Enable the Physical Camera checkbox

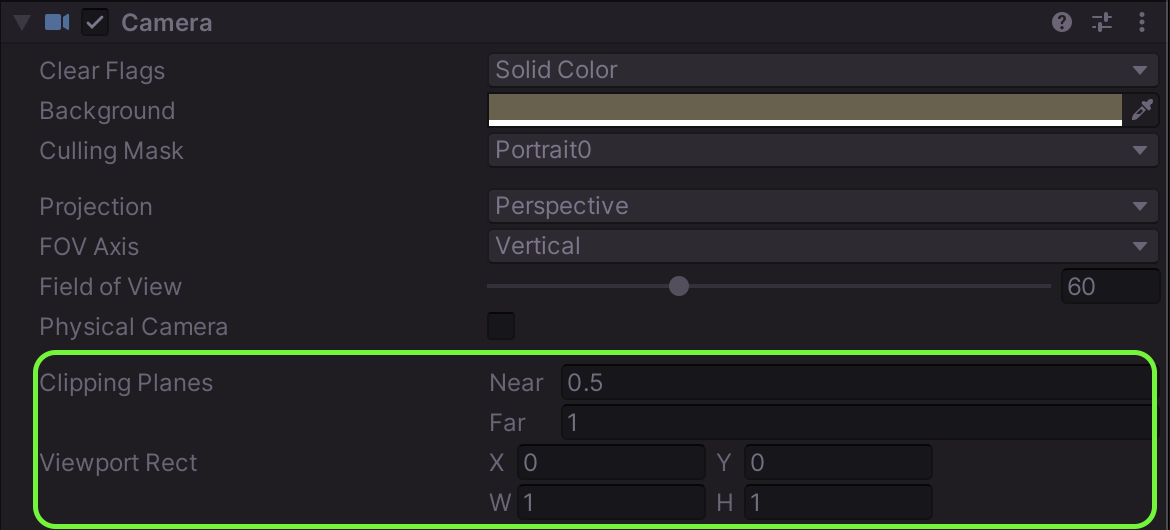500,326
